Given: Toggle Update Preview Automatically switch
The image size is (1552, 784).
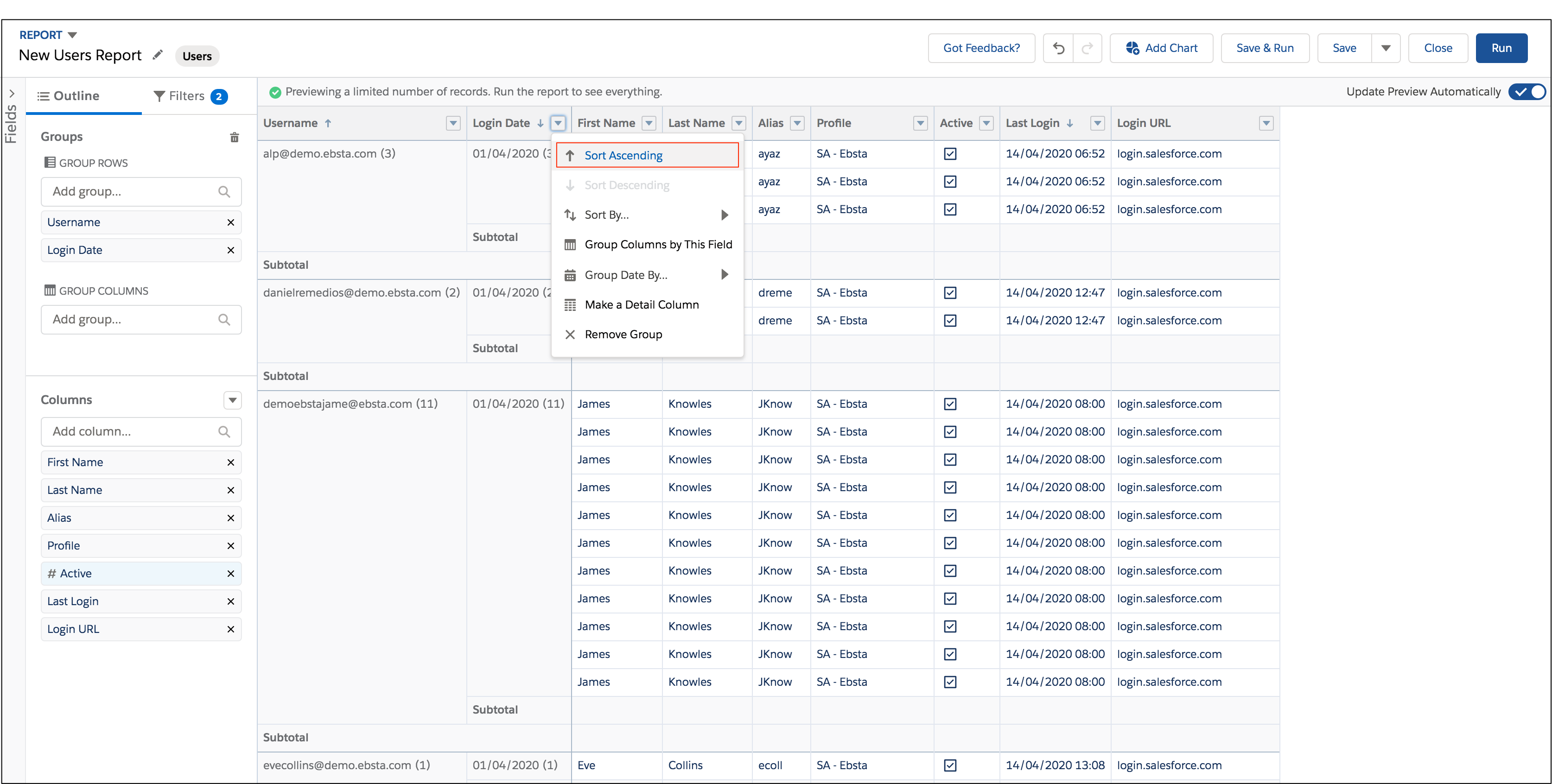Looking at the screenshot, I should pos(1528,92).
